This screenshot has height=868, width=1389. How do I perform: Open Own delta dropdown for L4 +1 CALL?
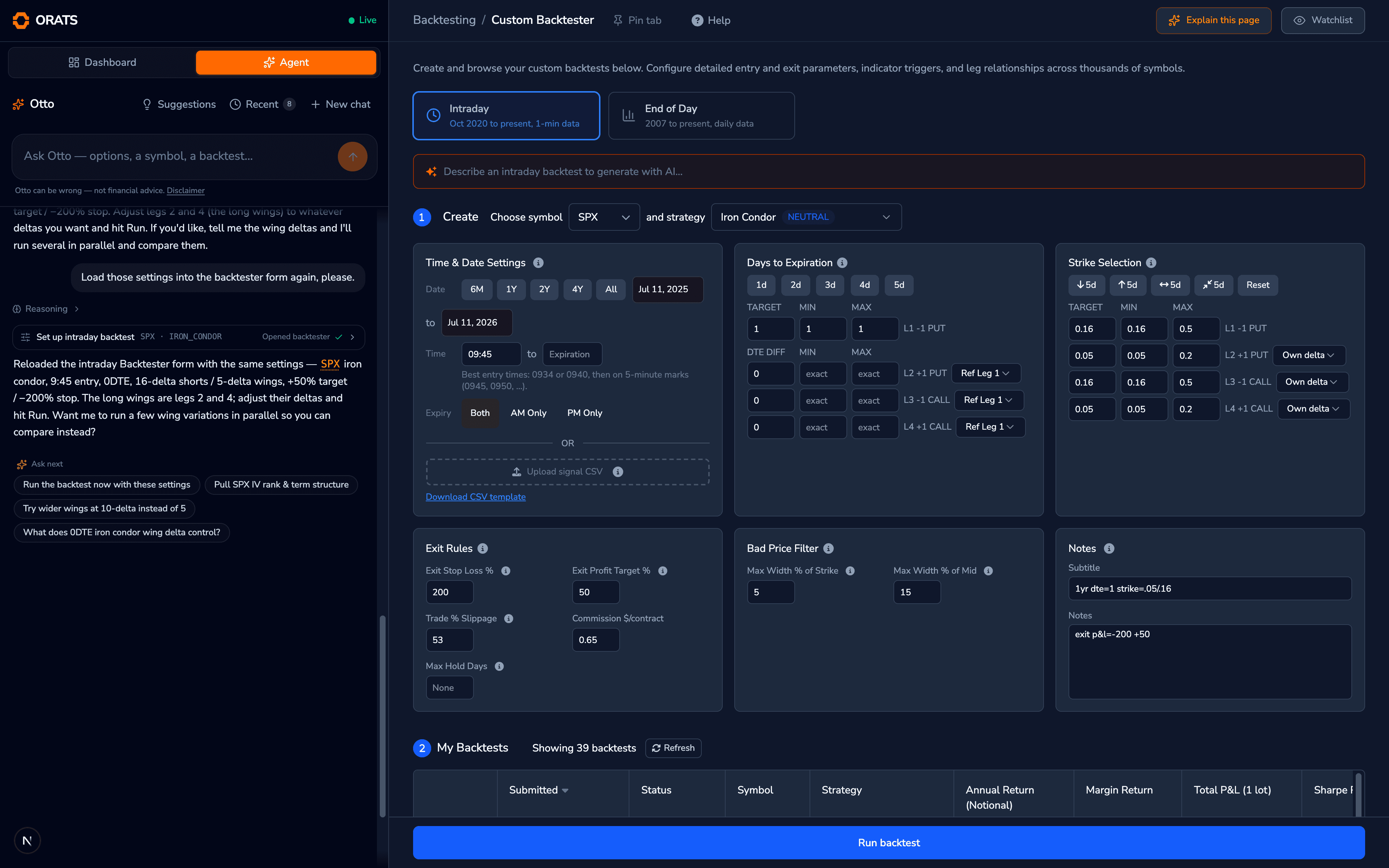tap(1313, 409)
